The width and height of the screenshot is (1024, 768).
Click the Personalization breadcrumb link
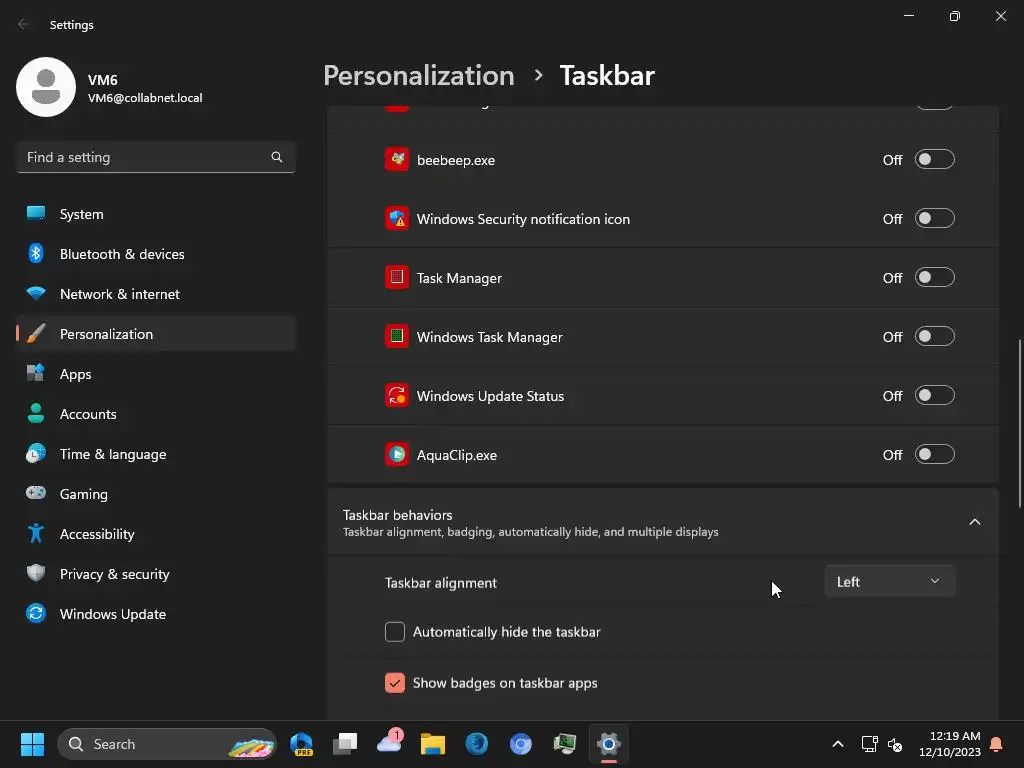[x=419, y=76]
